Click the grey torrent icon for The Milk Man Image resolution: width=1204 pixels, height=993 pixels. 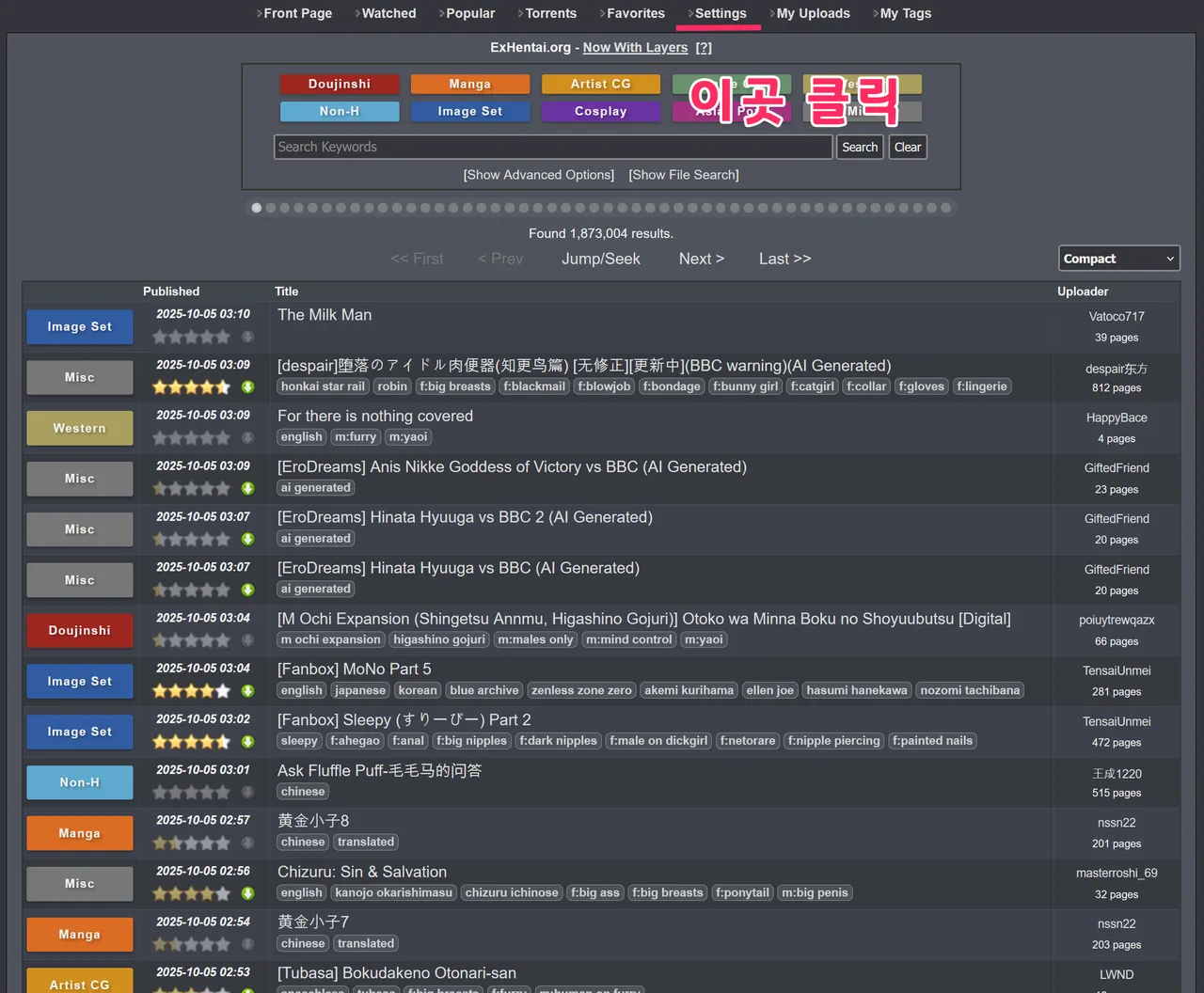(x=247, y=337)
